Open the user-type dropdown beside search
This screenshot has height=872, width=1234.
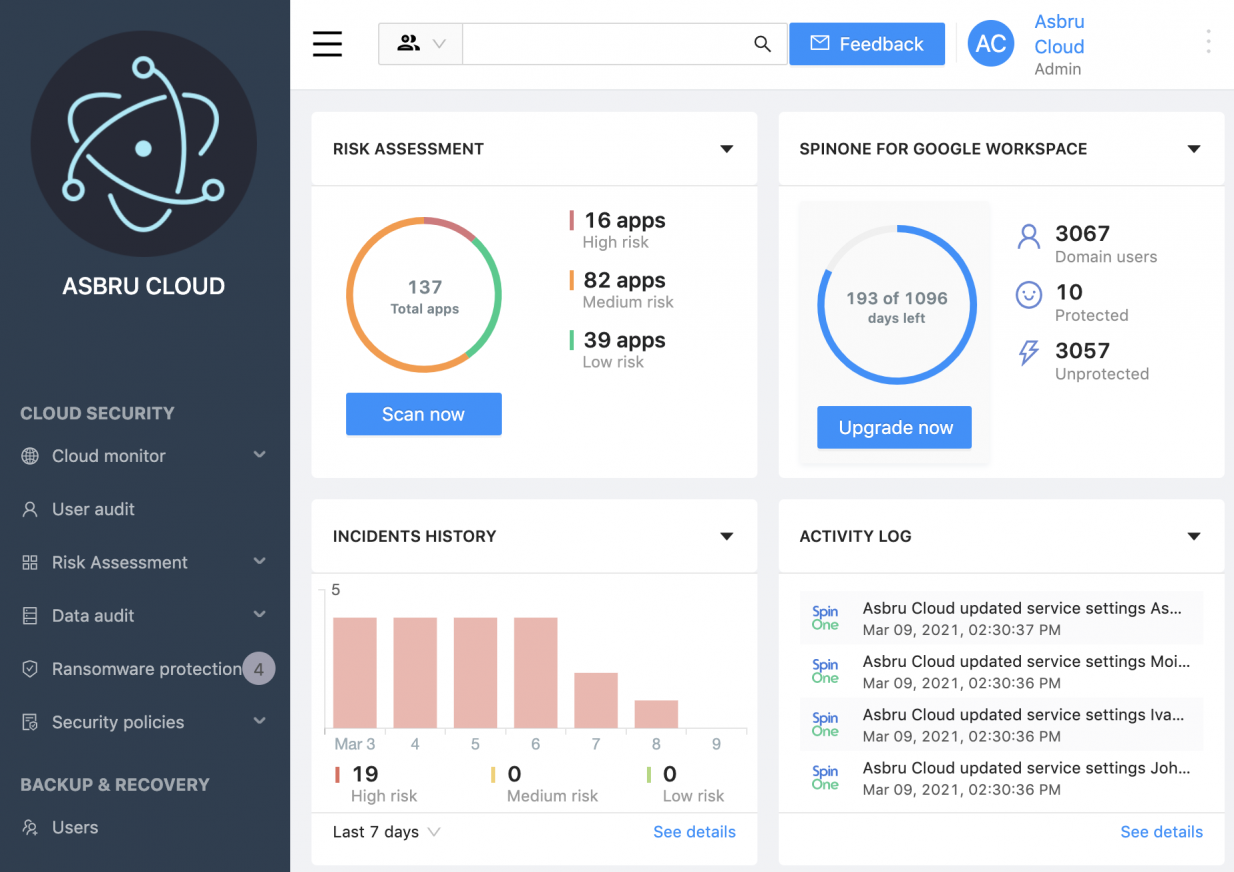click(x=420, y=44)
